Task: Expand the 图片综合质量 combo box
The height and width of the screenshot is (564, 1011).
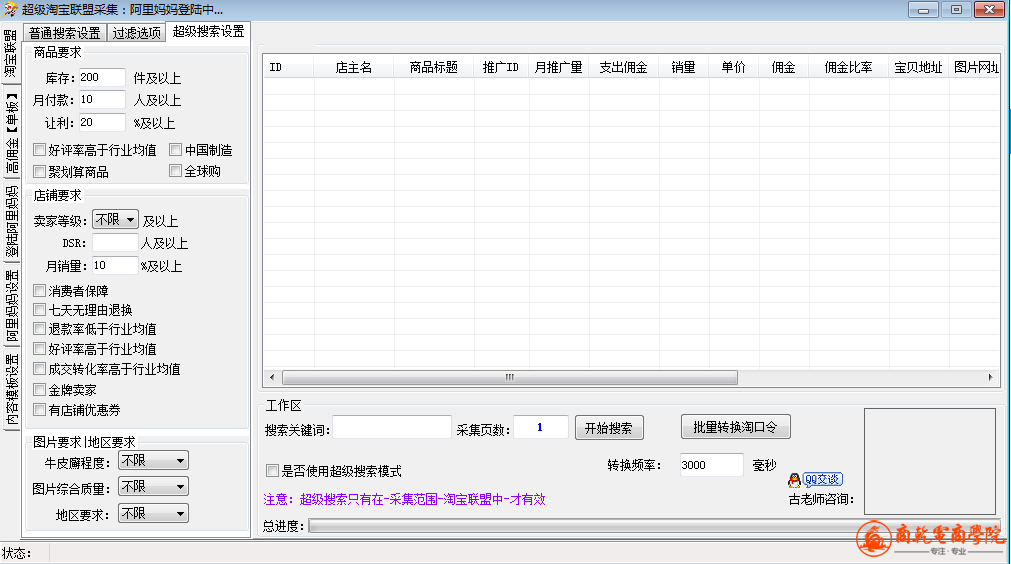Action: pyautogui.click(x=153, y=487)
